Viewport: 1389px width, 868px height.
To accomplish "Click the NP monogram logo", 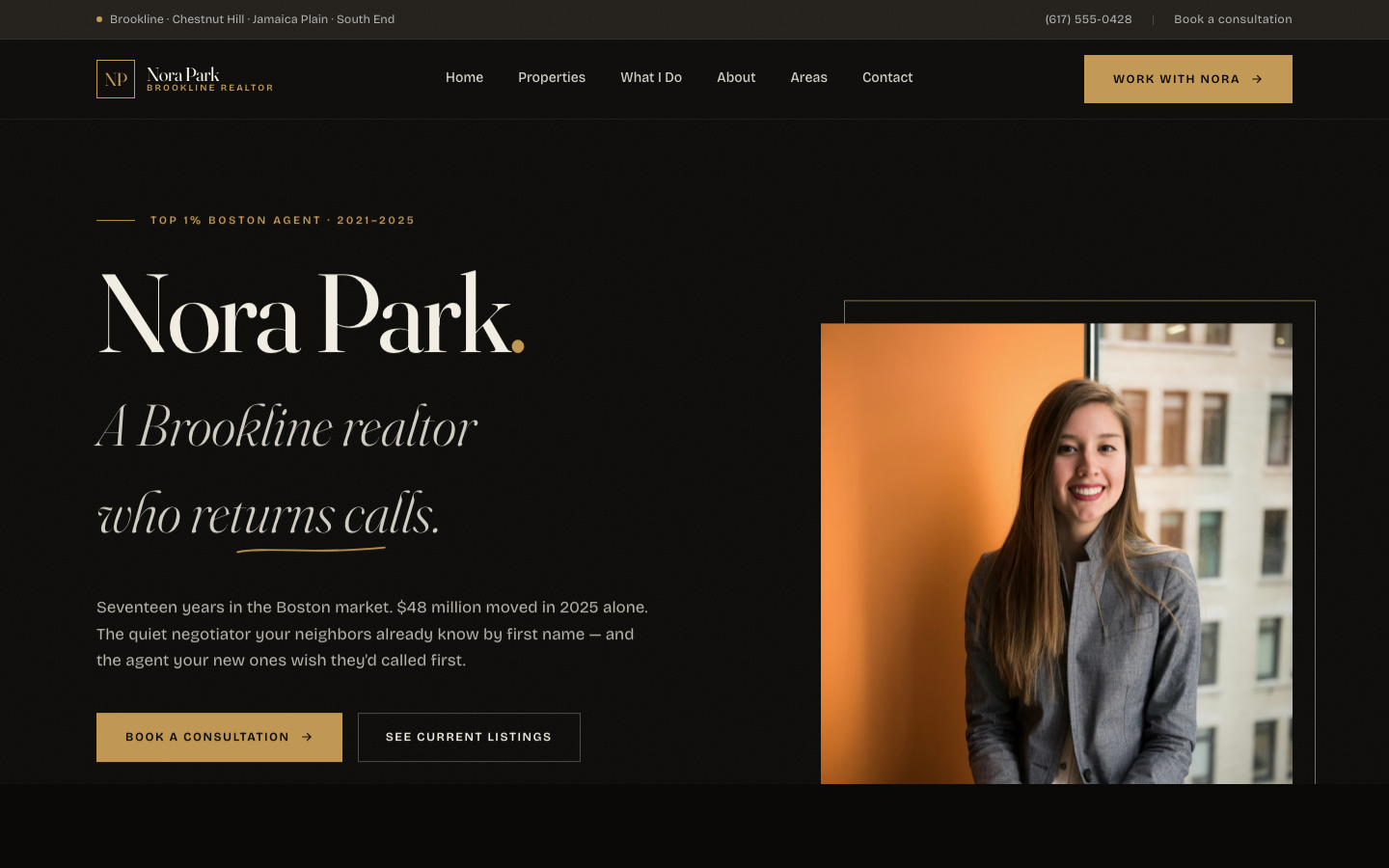I will [116, 78].
